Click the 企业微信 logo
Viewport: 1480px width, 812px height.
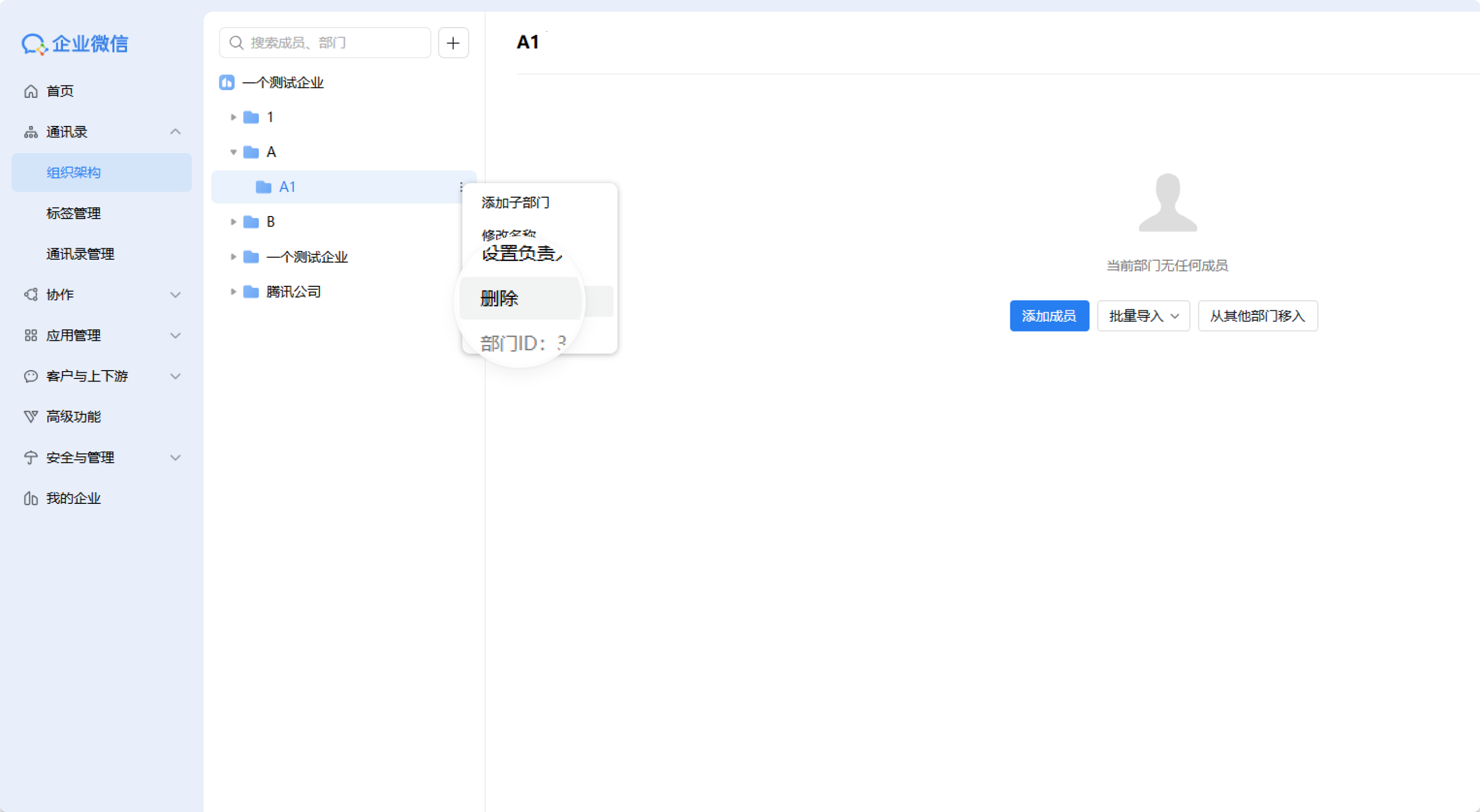pos(74,44)
